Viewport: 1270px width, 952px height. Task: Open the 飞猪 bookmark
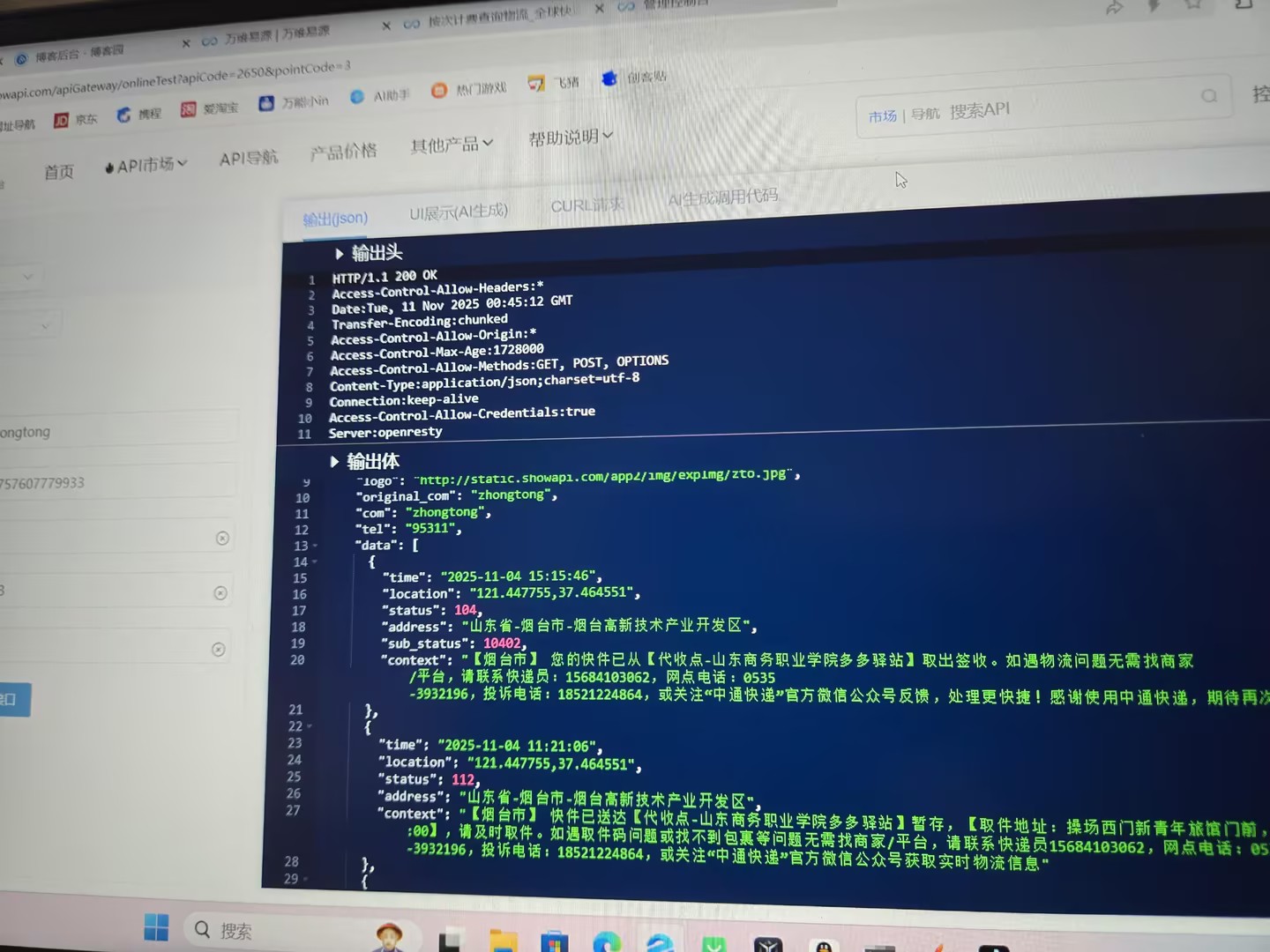click(554, 83)
